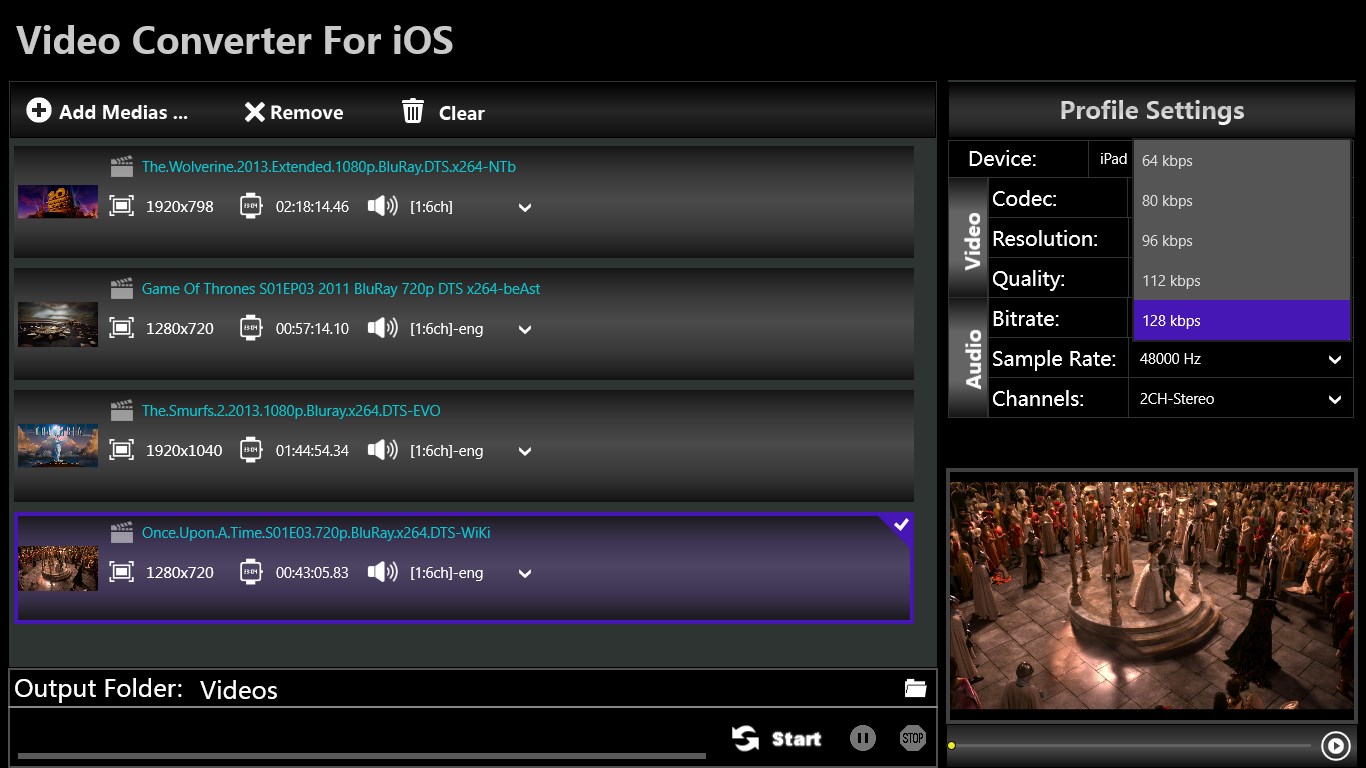Click the Stop conversion icon
Image resolution: width=1366 pixels, height=768 pixels.
(912, 738)
